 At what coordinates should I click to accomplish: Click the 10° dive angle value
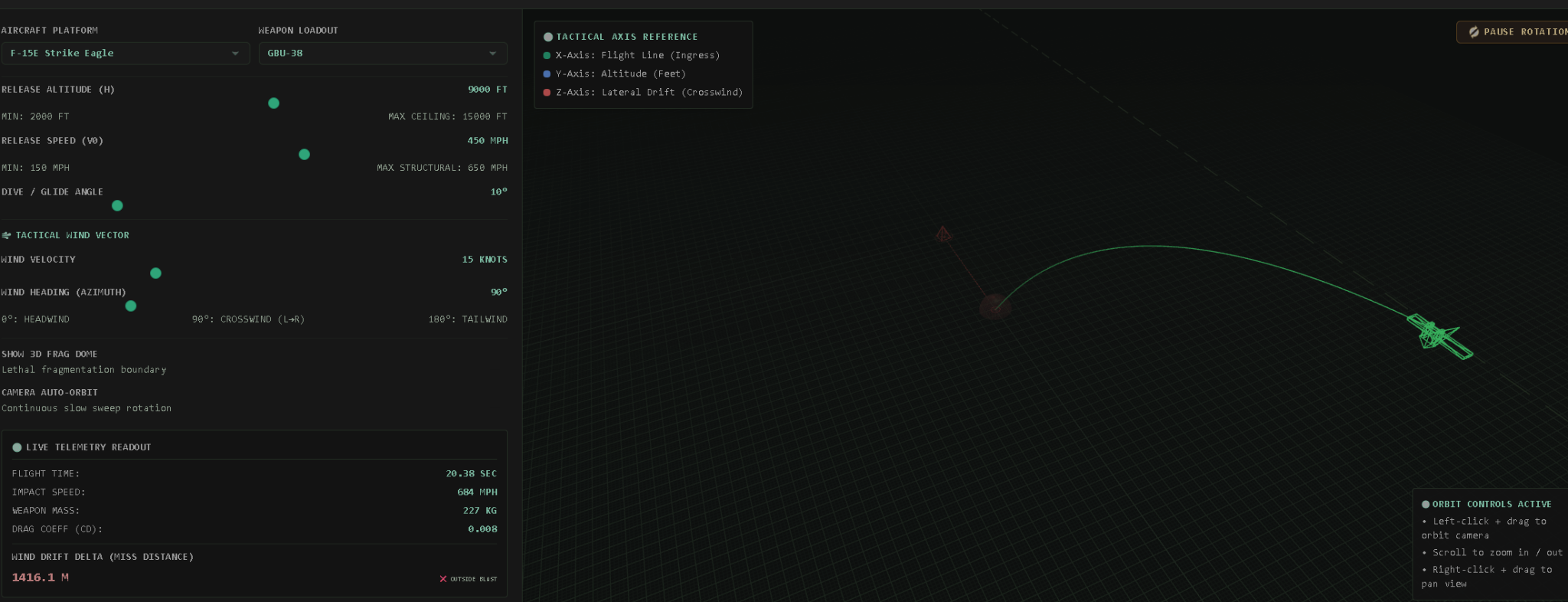499,192
